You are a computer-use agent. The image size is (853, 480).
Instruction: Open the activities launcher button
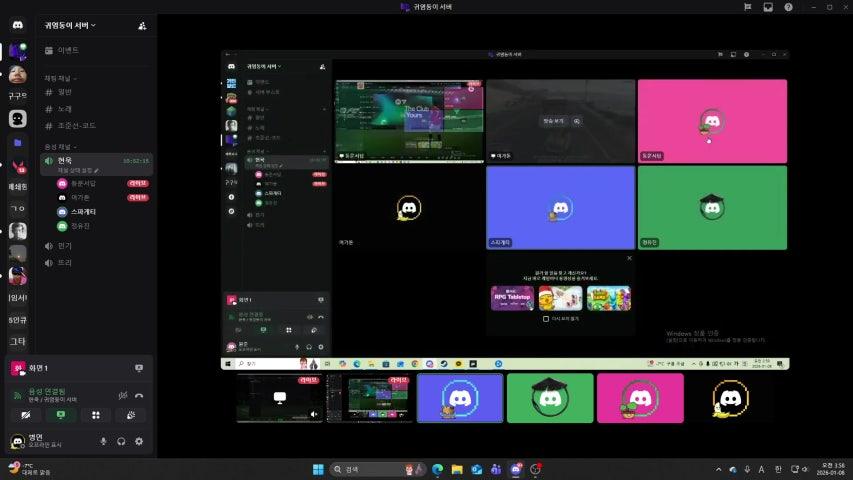(96, 415)
